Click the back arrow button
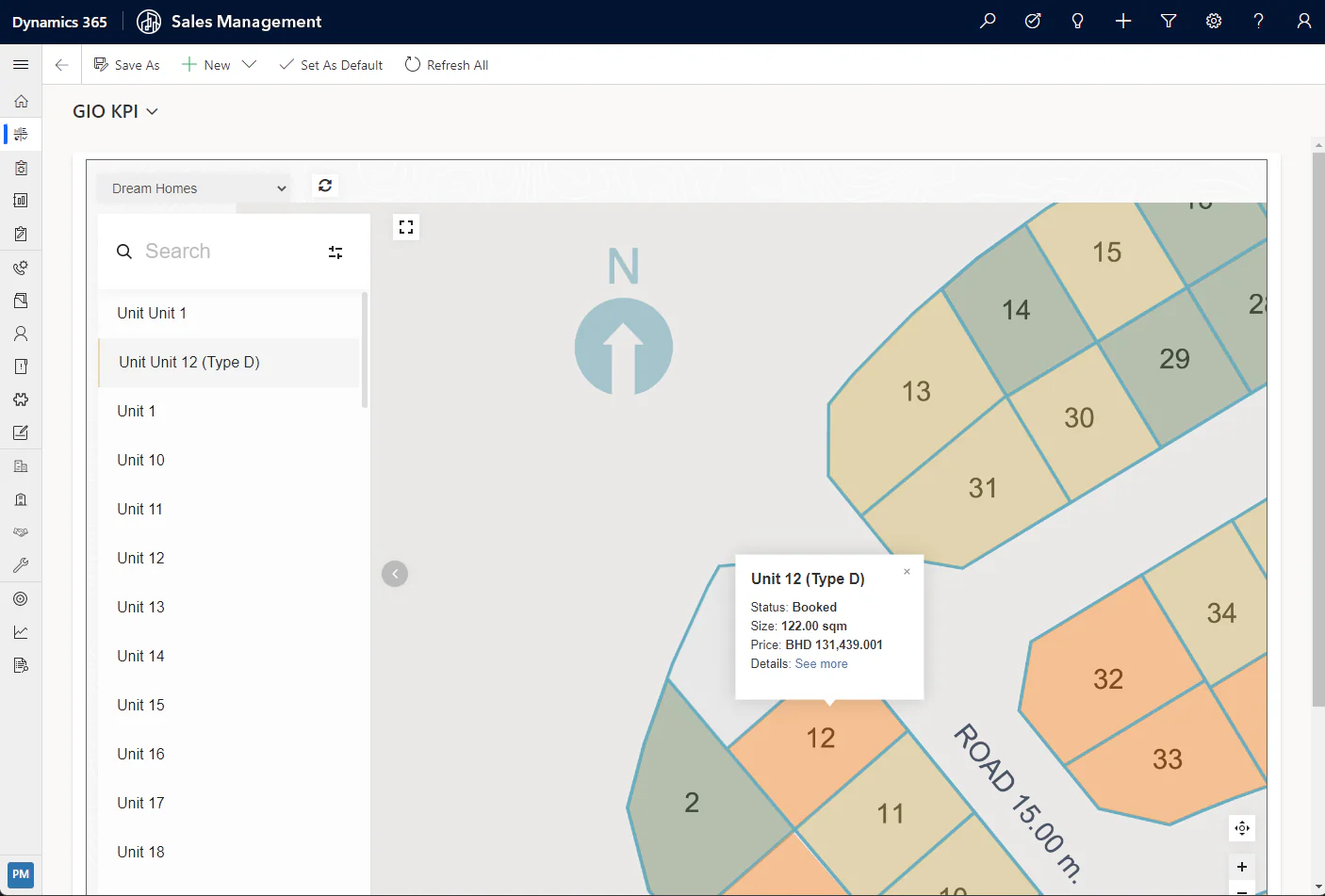 [62, 65]
